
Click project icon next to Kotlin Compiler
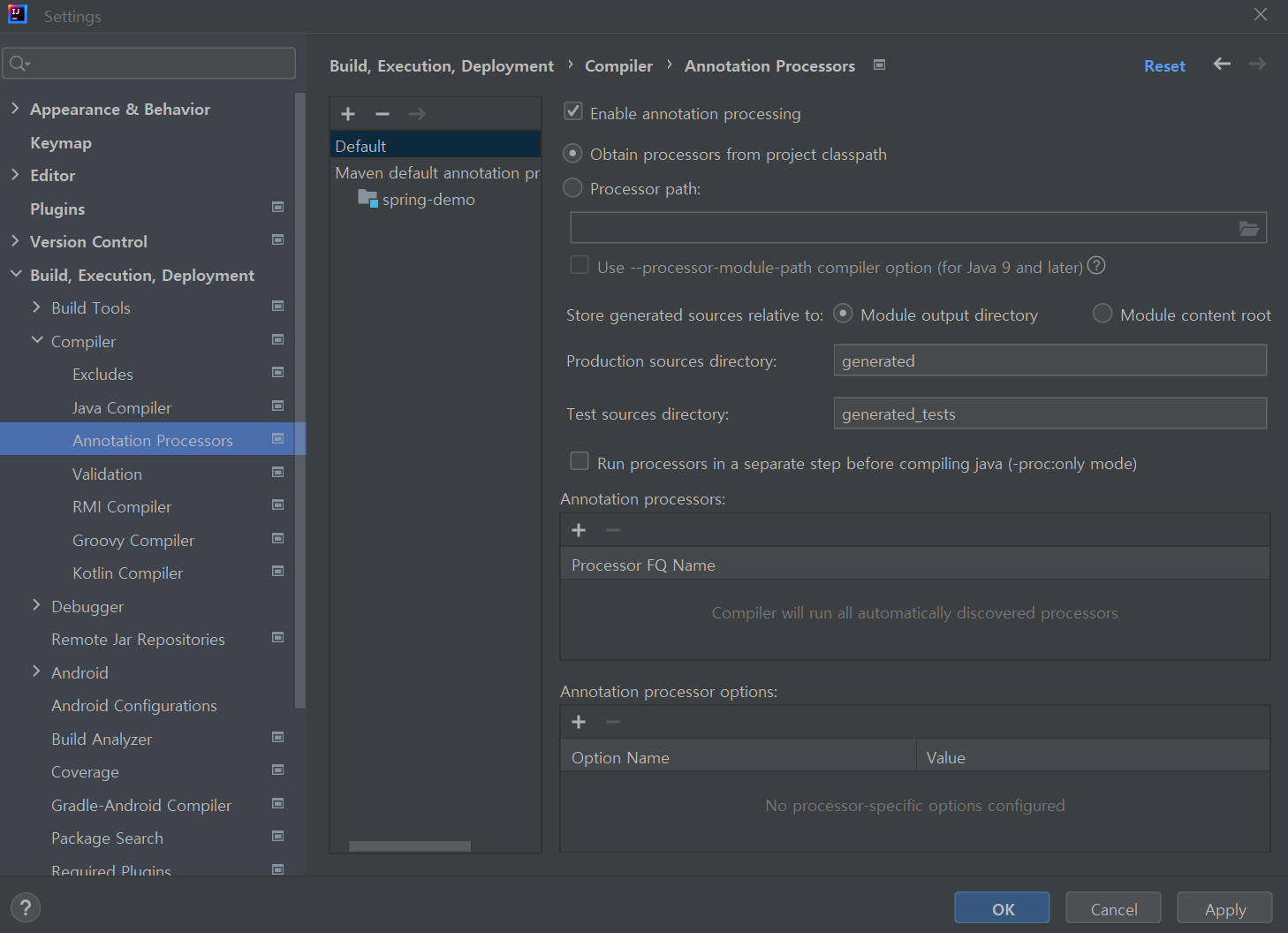click(x=277, y=571)
